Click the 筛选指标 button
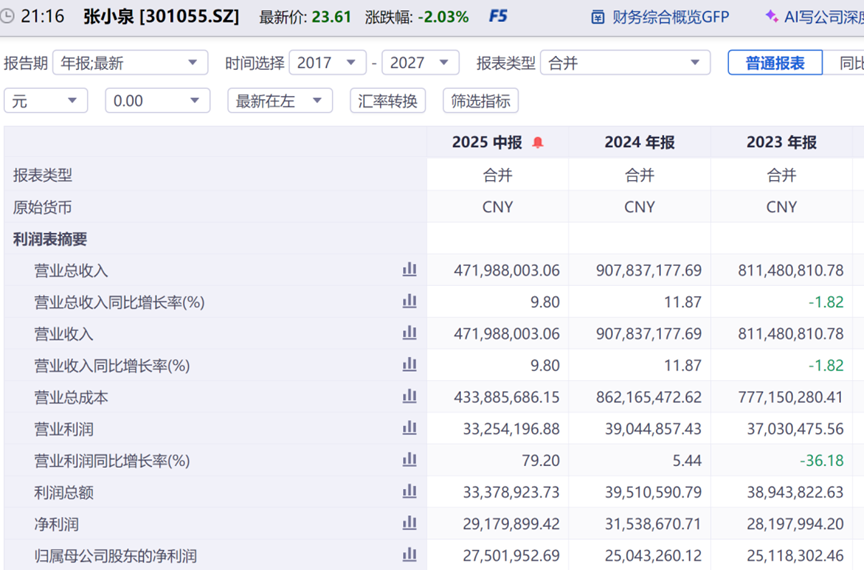The width and height of the screenshot is (864, 570). click(x=480, y=101)
